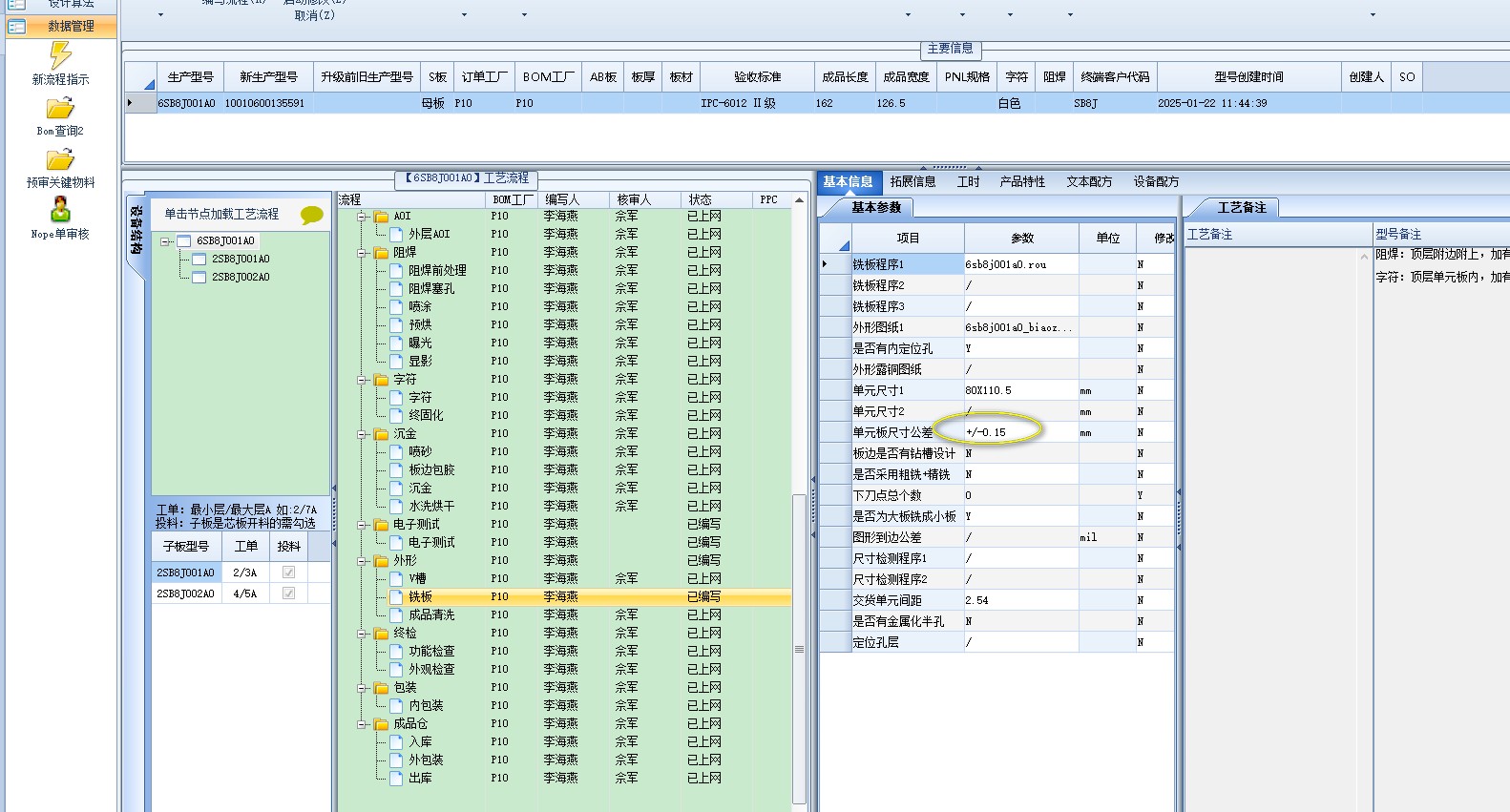Click the 成品仓 folder icon

click(382, 724)
